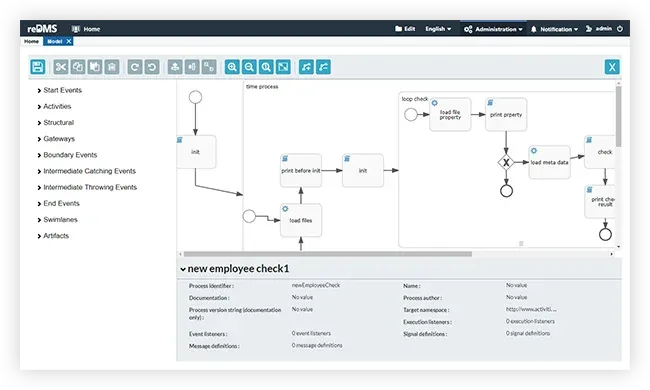Click the power logout icon

pyautogui.click(x=620, y=29)
